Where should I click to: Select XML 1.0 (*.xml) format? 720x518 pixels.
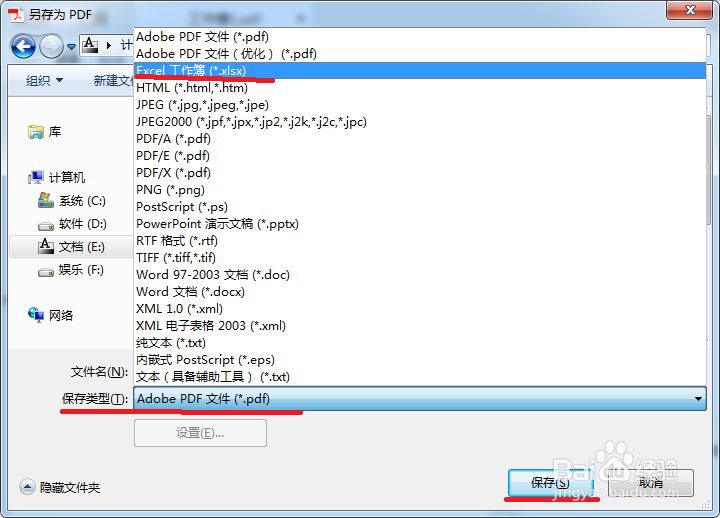[x=420, y=309]
